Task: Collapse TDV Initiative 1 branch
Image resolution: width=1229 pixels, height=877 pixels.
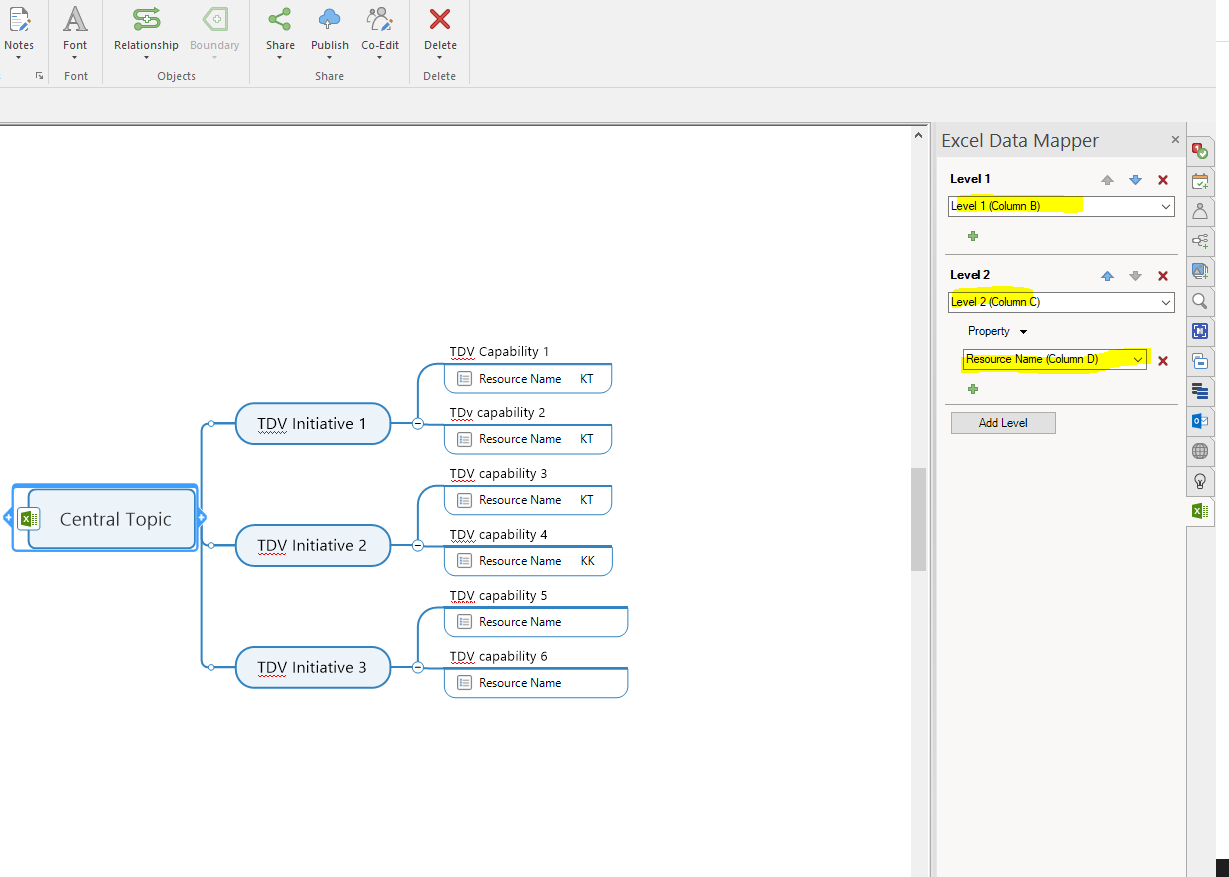Action: tap(418, 424)
